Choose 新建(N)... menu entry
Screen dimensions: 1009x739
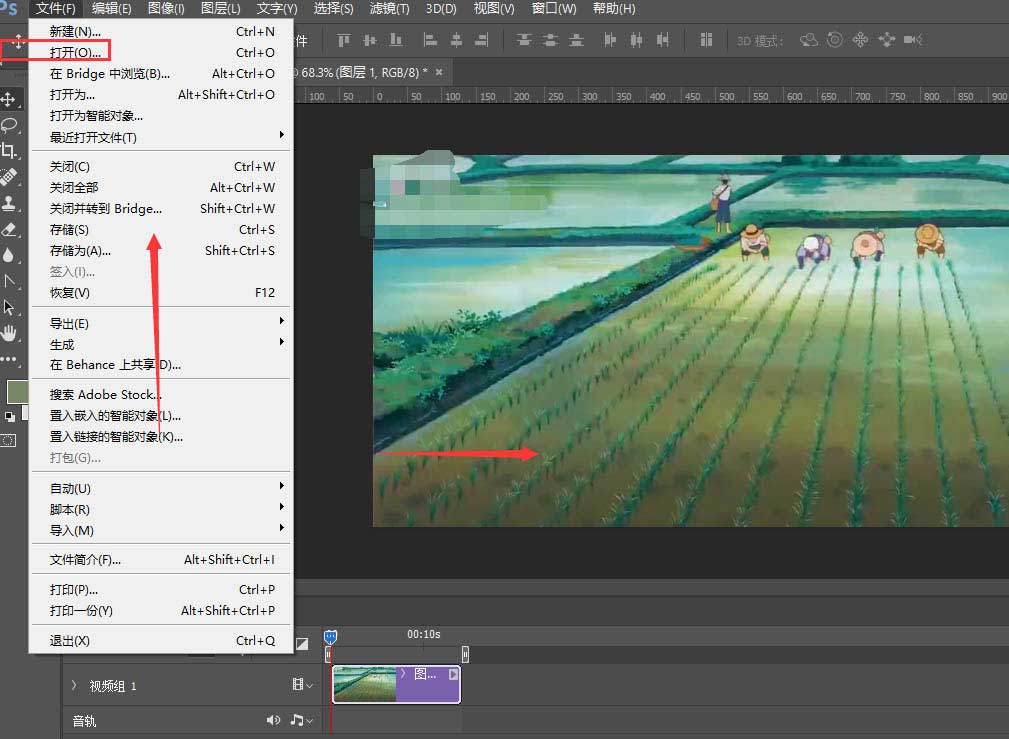click(x=161, y=31)
